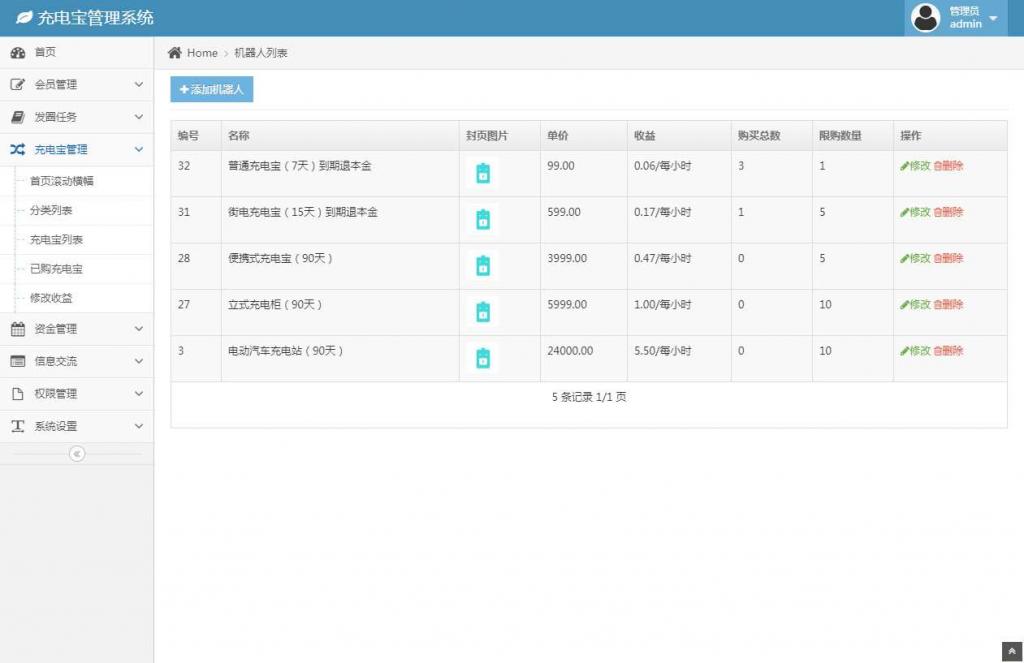Click the scroll-to-top arrow icon
Image resolution: width=1024 pixels, height=663 pixels.
(x=1011, y=650)
